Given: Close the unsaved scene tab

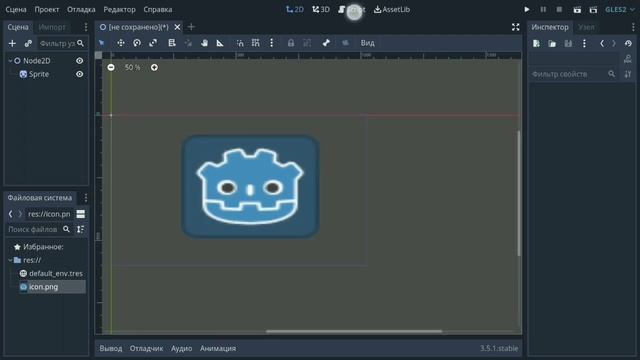Looking at the screenshot, I should [177, 27].
